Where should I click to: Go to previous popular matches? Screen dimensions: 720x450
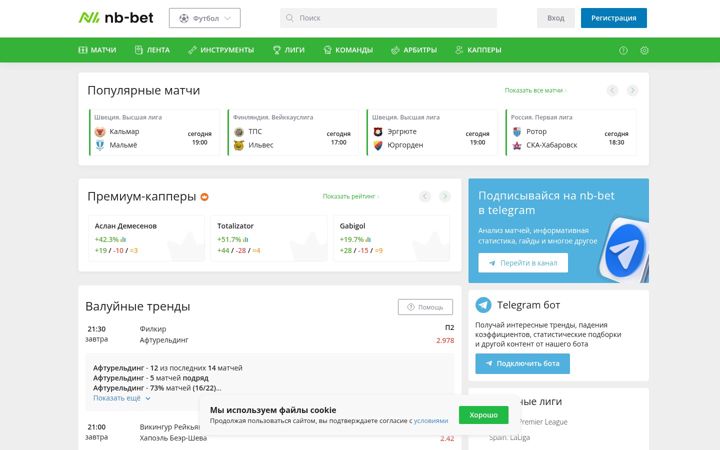click(612, 90)
